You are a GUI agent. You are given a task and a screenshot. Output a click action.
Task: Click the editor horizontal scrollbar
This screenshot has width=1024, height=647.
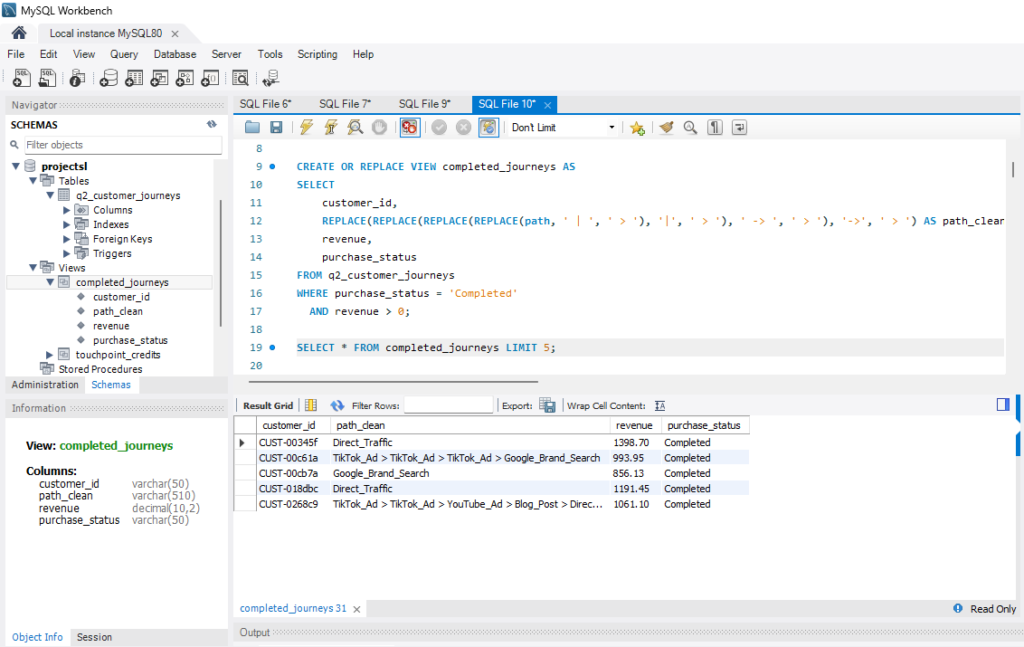[x=393, y=381]
